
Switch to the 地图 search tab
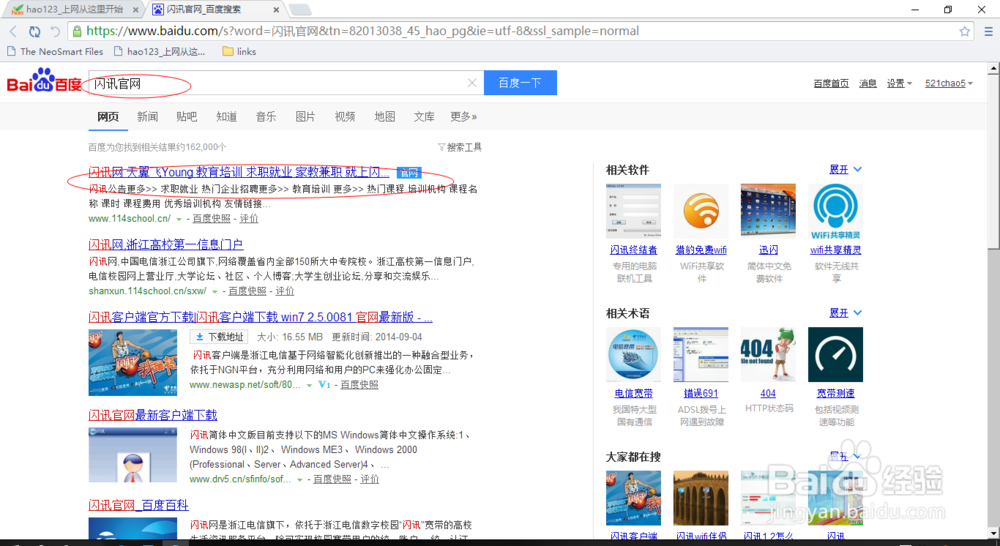[385, 117]
